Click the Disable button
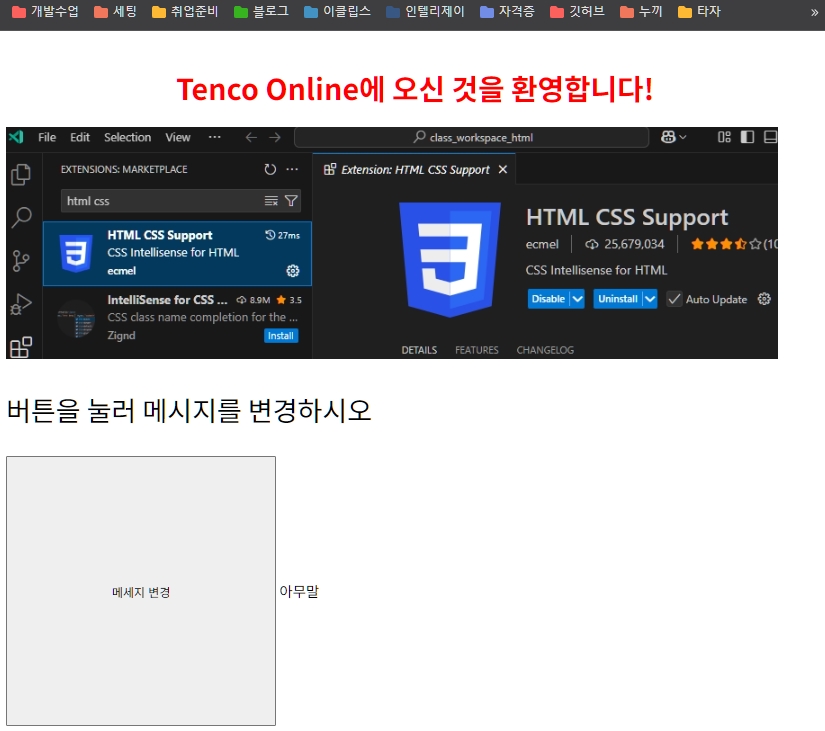Screen dimensions: 825x731 tap(548, 299)
